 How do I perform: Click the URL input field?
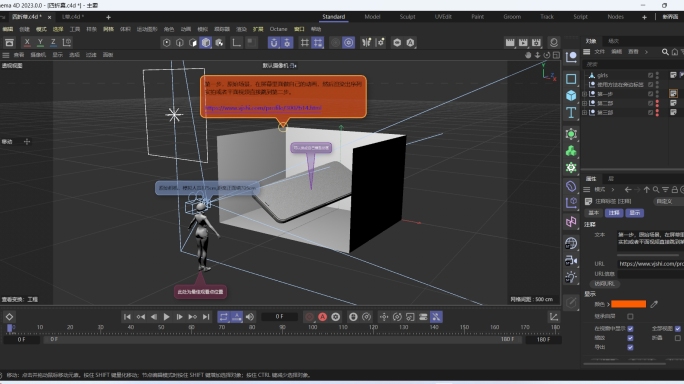point(650,264)
